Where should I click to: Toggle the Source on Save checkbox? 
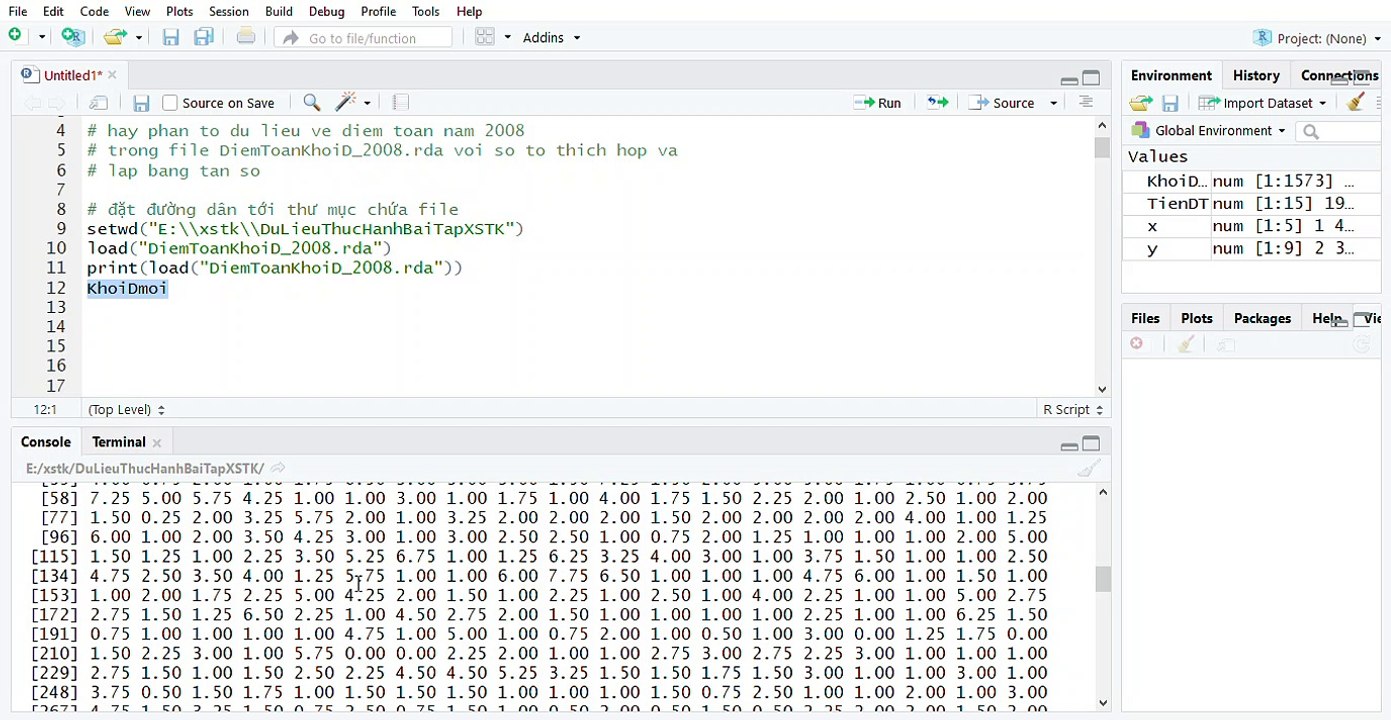[170, 103]
